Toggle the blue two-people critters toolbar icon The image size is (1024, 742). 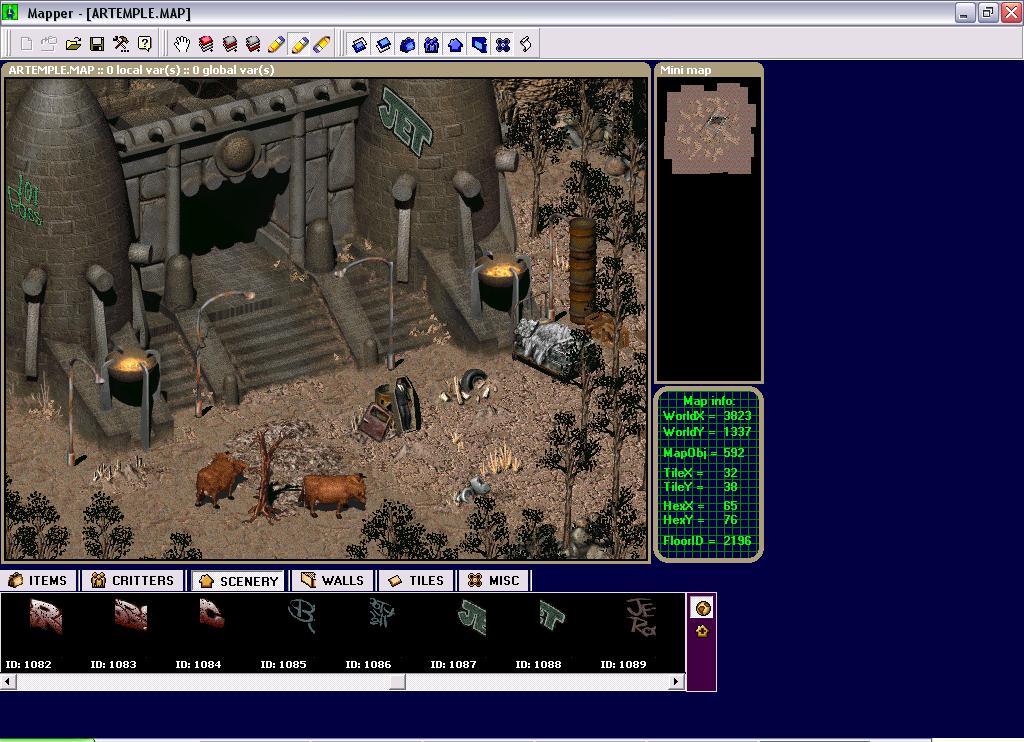(x=431, y=44)
